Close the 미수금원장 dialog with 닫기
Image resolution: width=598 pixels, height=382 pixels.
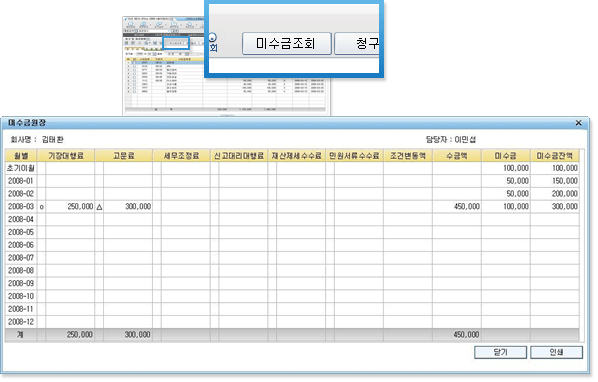pyautogui.click(x=500, y=352)
